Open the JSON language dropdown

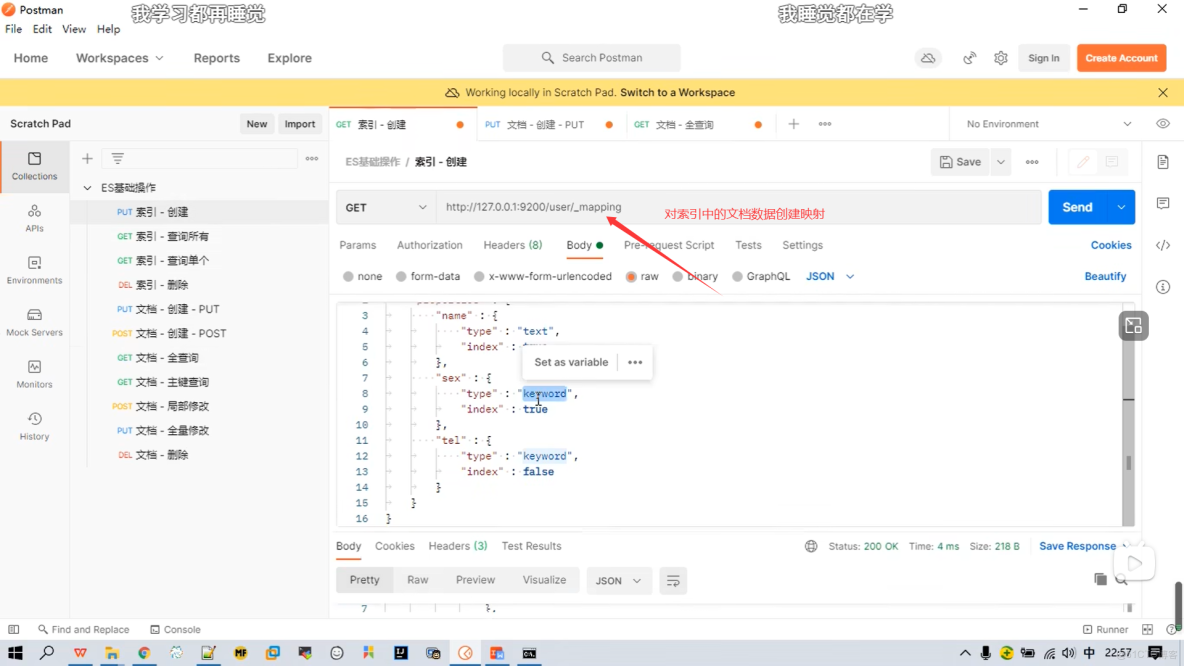click(x=827, y=276)
